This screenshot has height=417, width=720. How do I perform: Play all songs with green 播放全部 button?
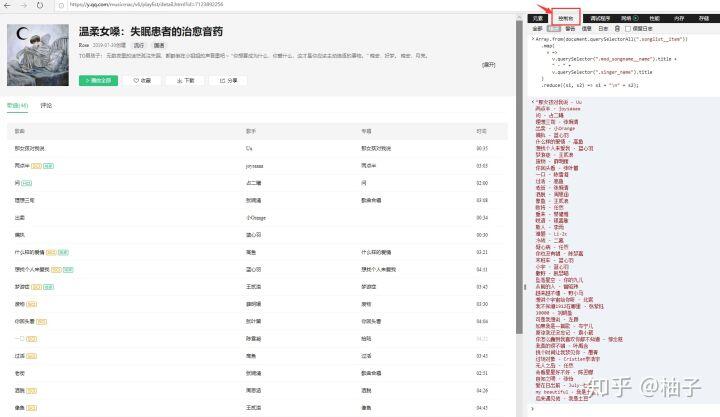tap(98, 80)
